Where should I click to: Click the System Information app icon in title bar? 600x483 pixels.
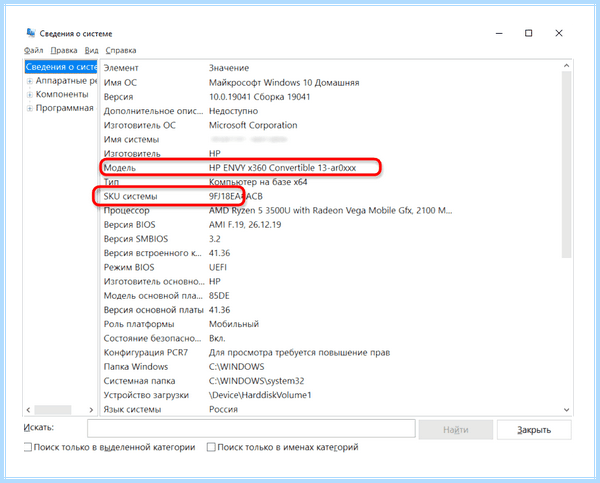coord(31,33)
